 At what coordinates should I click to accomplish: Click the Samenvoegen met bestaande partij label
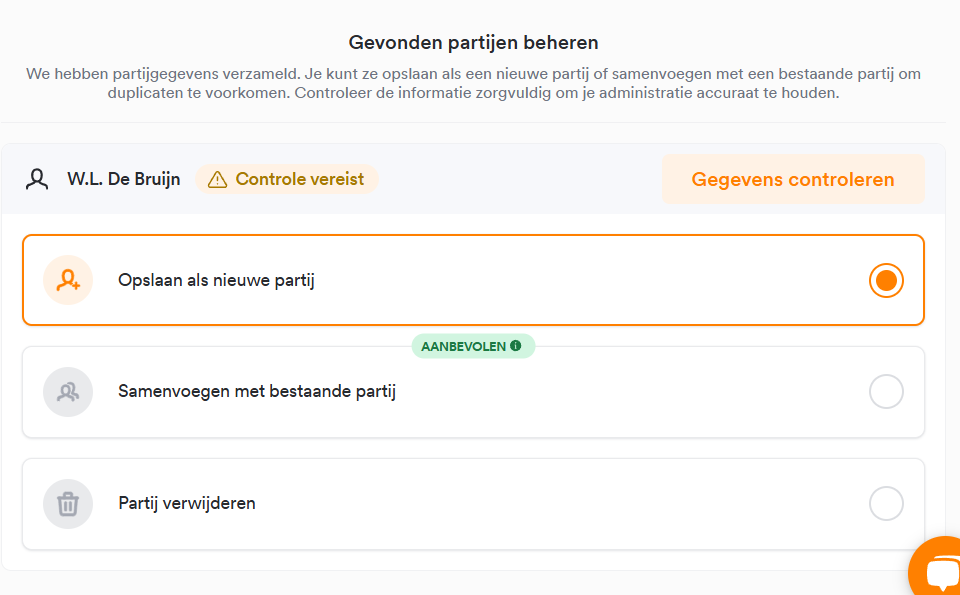click(257, 391)
